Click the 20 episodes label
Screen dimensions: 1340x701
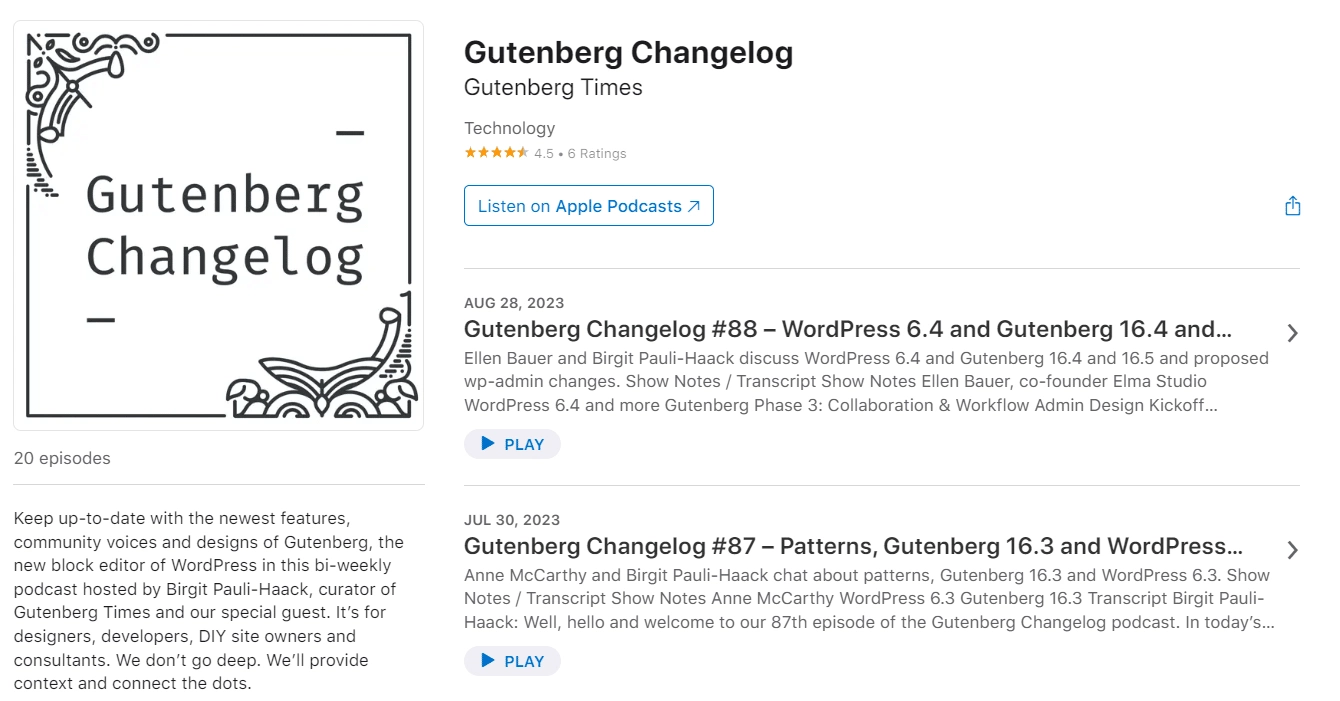click(61, 458)
